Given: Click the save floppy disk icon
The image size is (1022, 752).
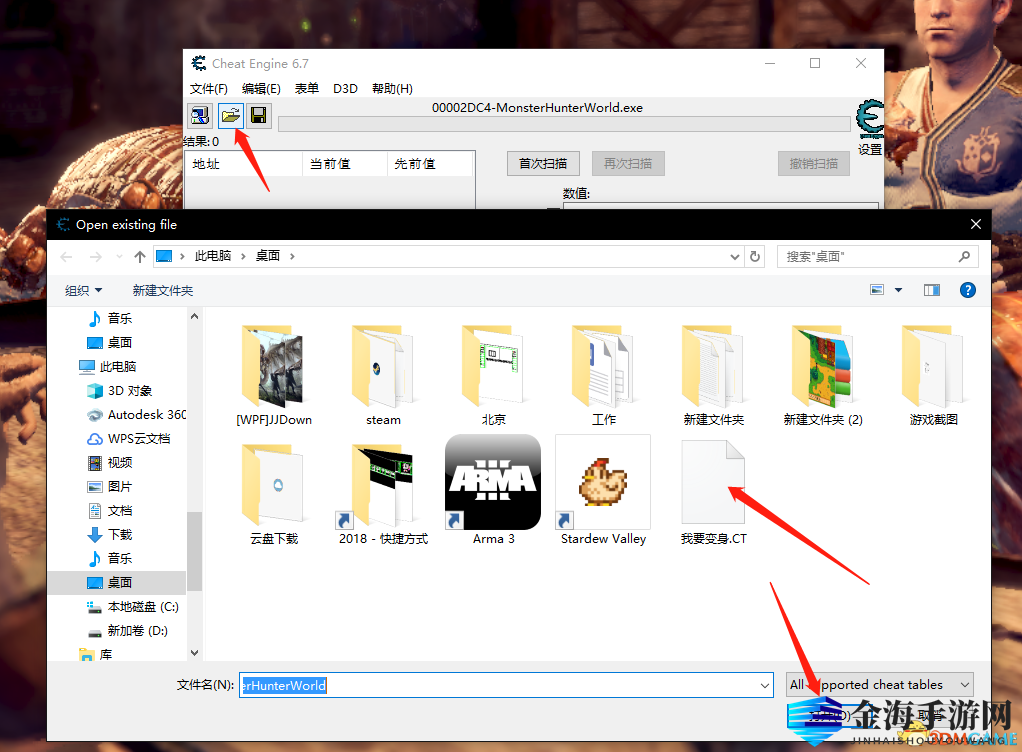Looking at the screenshot, I should point(259,116).
